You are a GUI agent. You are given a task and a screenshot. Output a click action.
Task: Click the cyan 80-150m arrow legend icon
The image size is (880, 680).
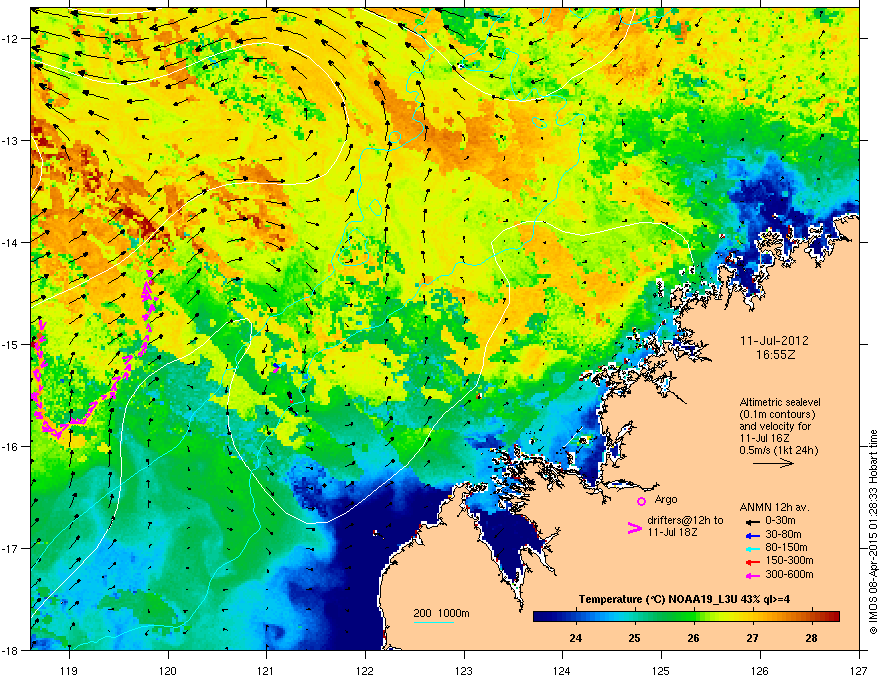coord(752,548)
